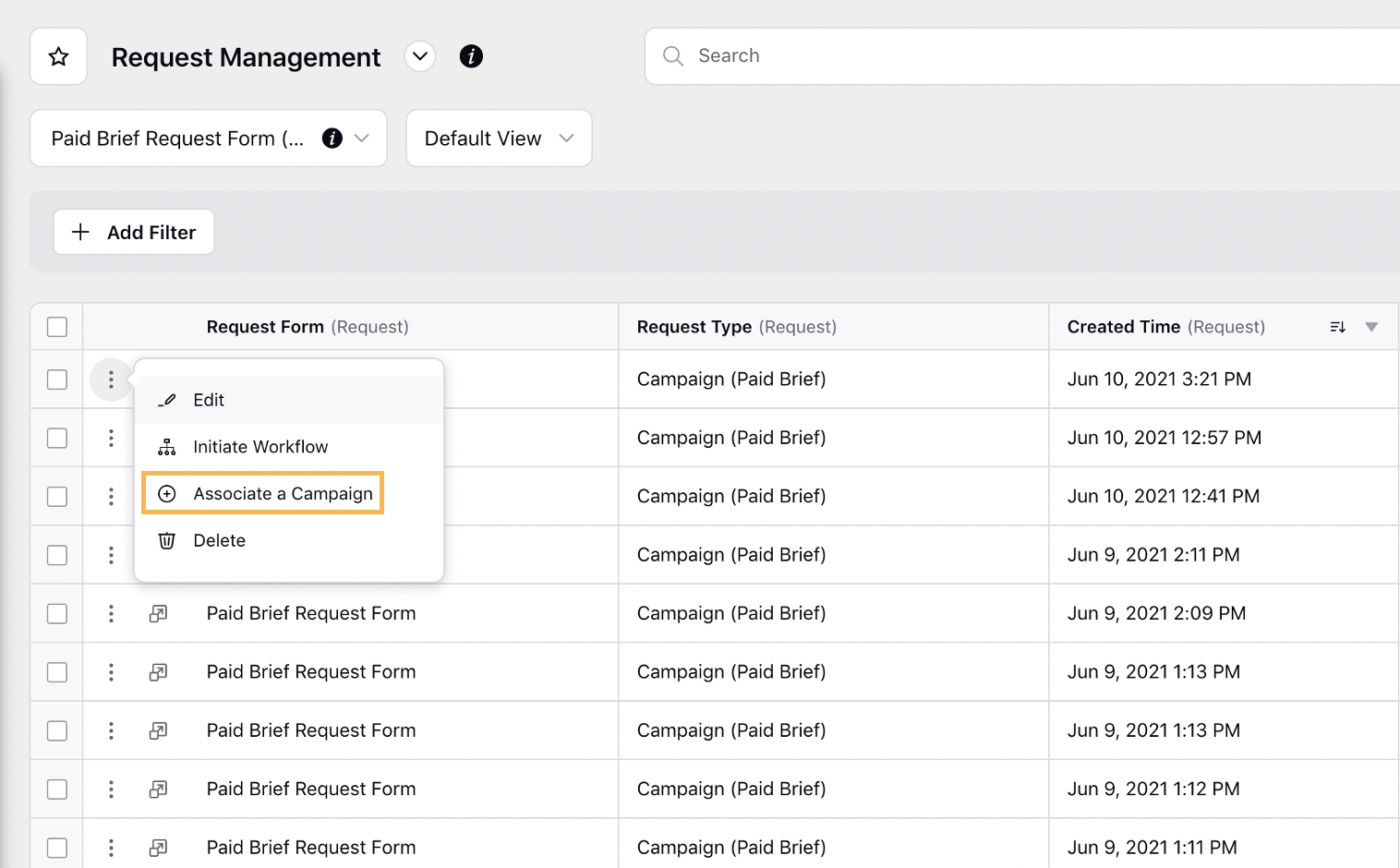1400x868 pixels.
Task: Tick the select-all checkbox in table header
Action: [x=57, y=327]
